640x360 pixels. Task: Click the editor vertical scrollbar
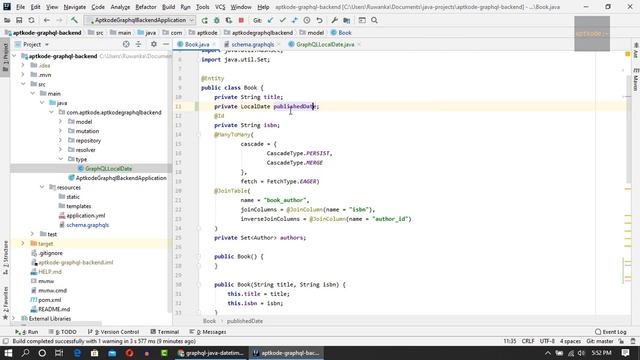tap(628, 130)
